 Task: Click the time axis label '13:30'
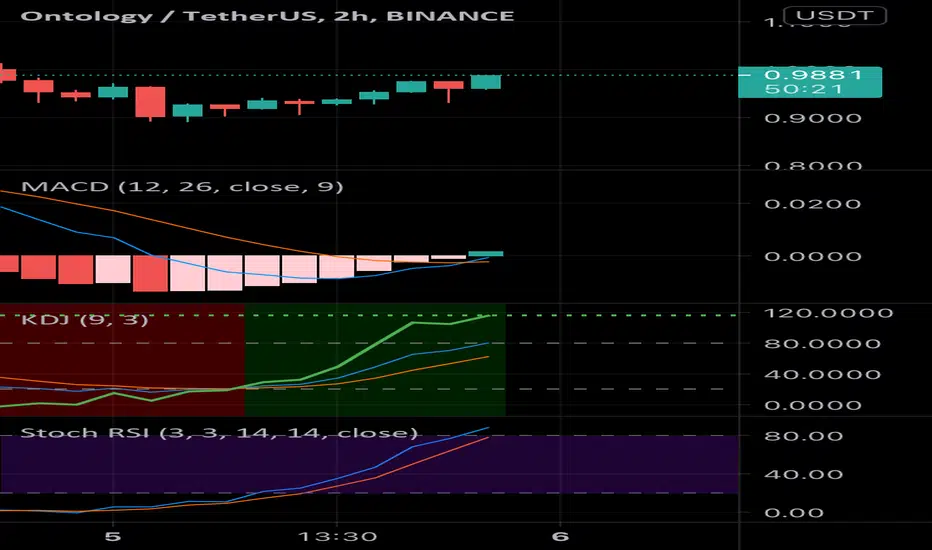337,537
